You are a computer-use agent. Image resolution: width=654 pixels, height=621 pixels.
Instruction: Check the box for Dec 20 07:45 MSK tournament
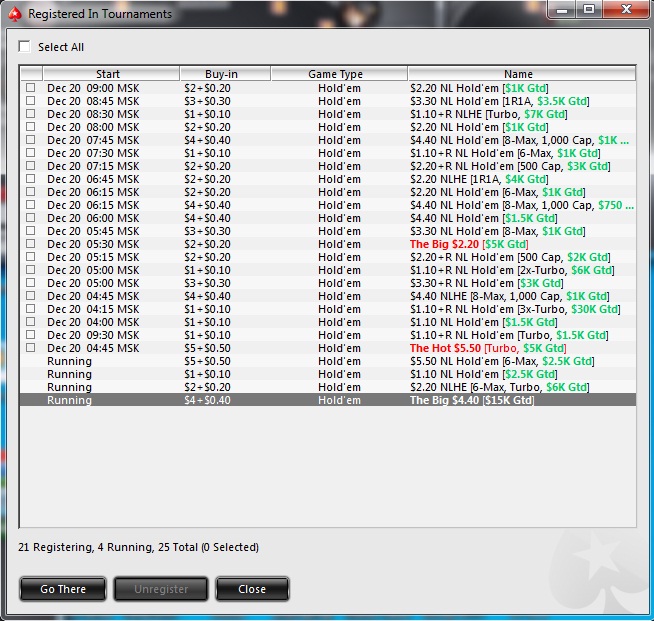(30, 140)
